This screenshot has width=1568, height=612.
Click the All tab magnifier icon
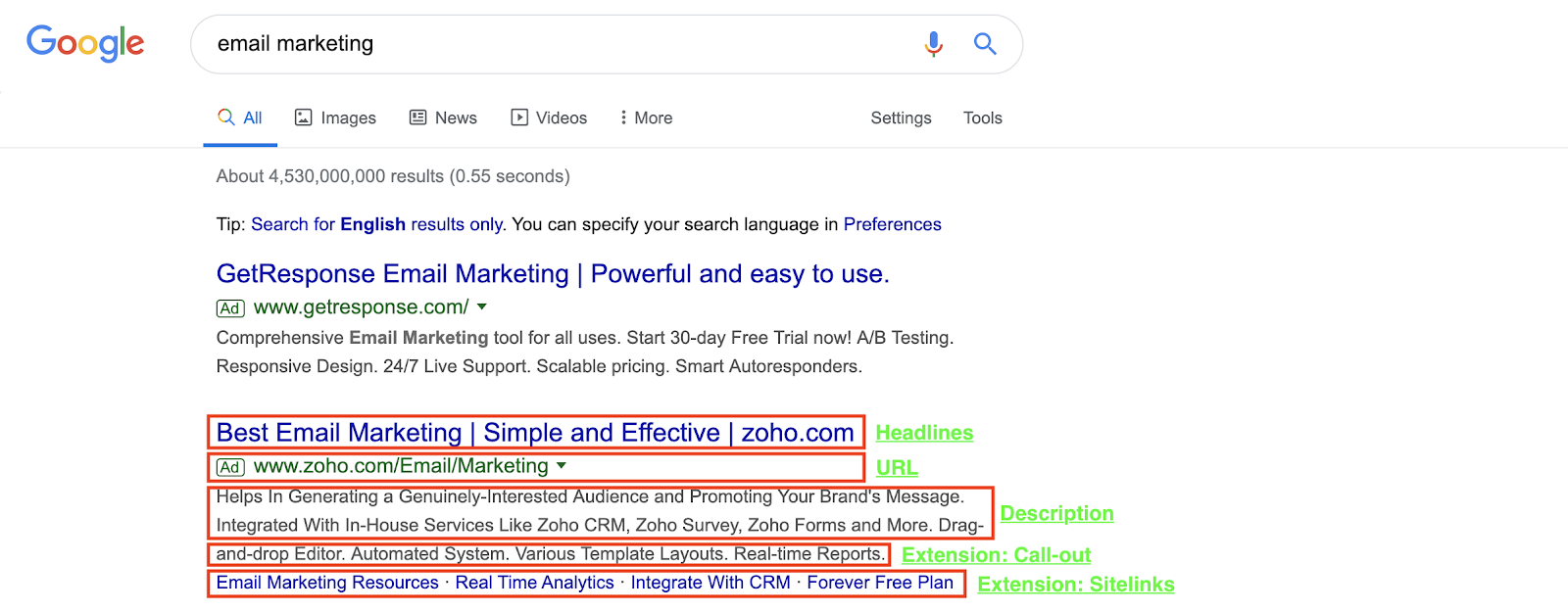point(226,118)
